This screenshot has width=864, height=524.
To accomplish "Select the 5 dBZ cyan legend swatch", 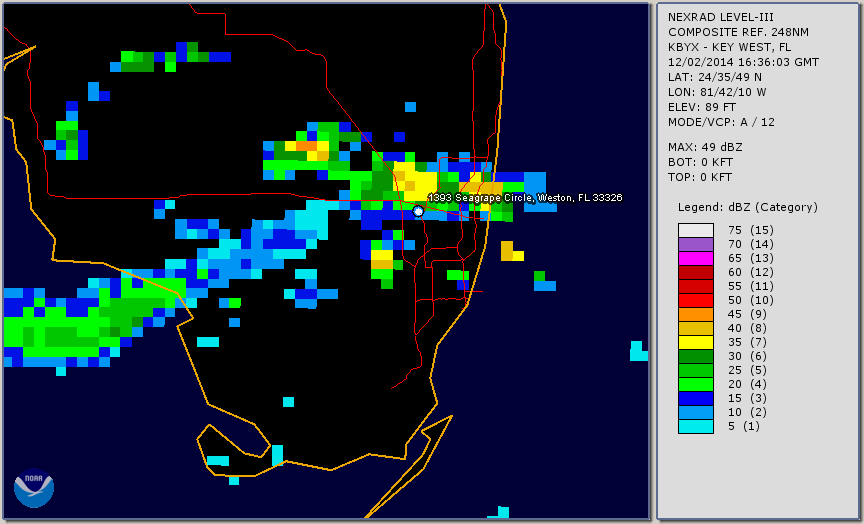I will [x=695, y=426].
